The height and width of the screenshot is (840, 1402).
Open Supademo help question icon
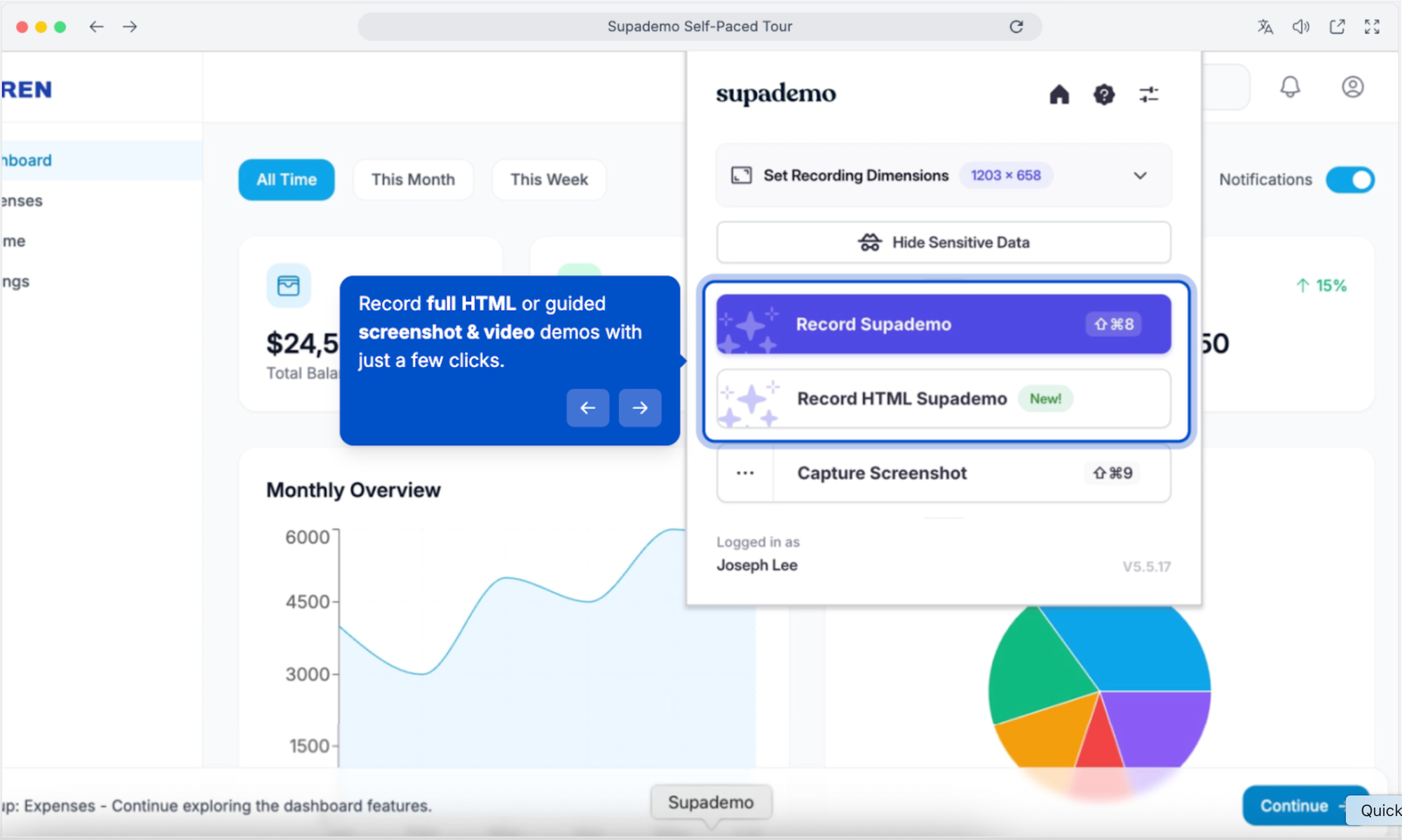[1104, 94]
